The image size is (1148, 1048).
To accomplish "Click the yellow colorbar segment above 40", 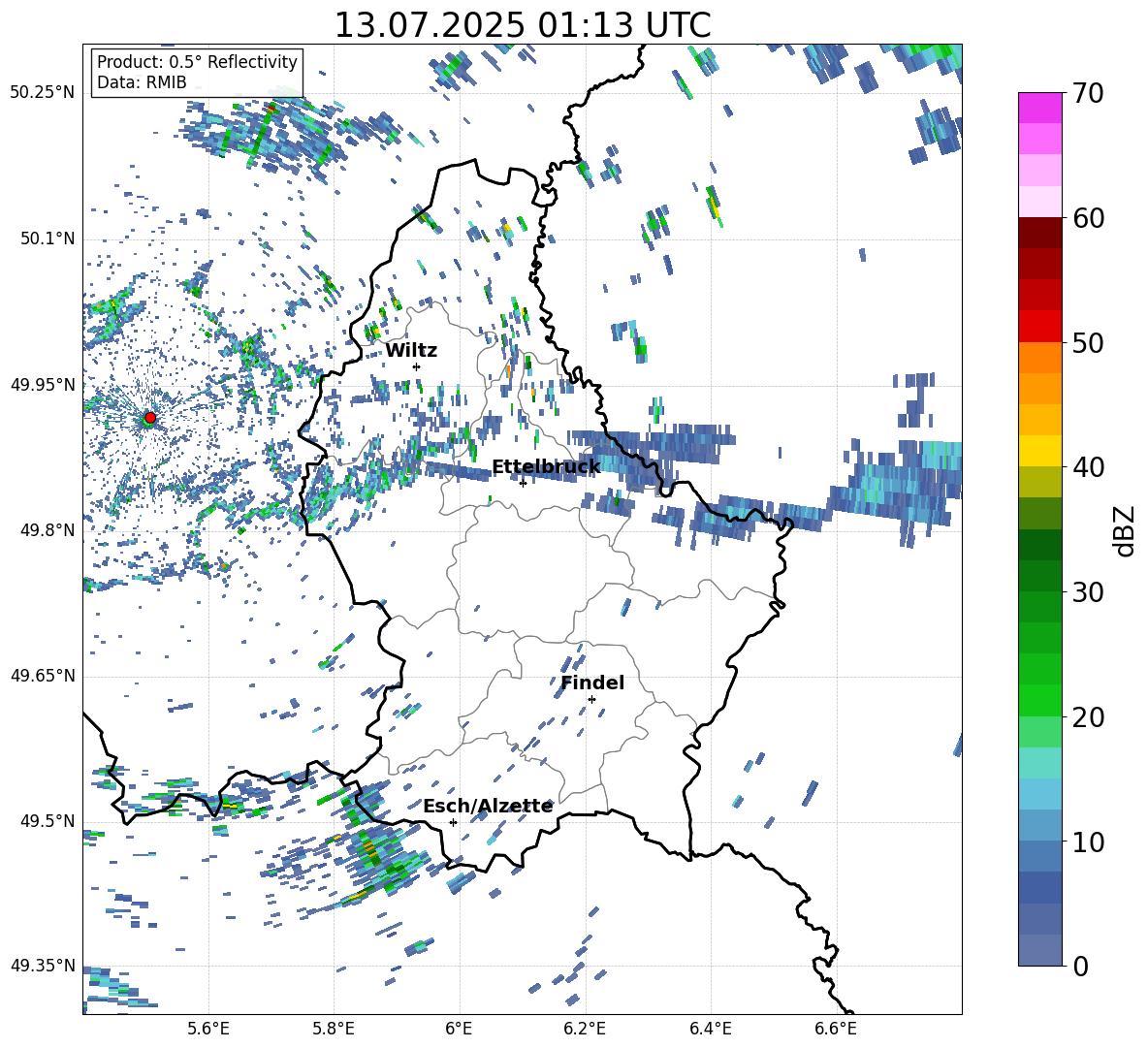I will pos(1039,451).
